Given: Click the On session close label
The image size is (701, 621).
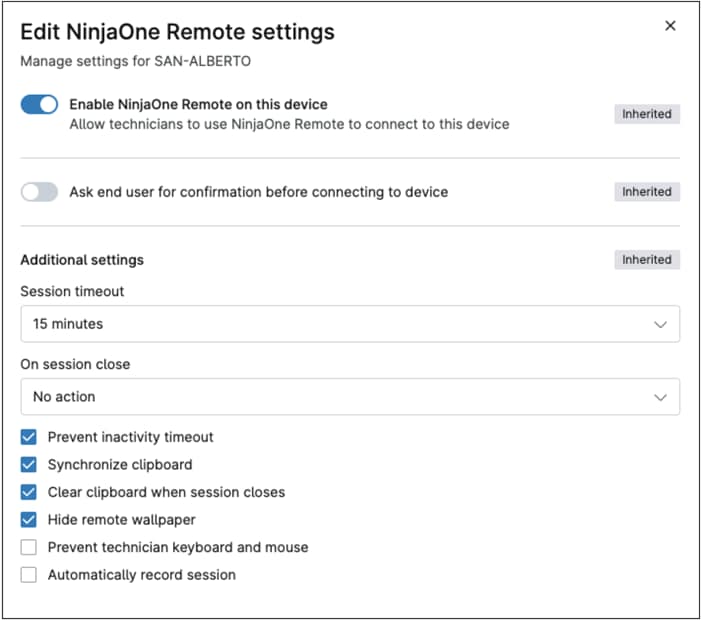Looking at the screenshot, I should pyautogui.click(x=75, y=364).
